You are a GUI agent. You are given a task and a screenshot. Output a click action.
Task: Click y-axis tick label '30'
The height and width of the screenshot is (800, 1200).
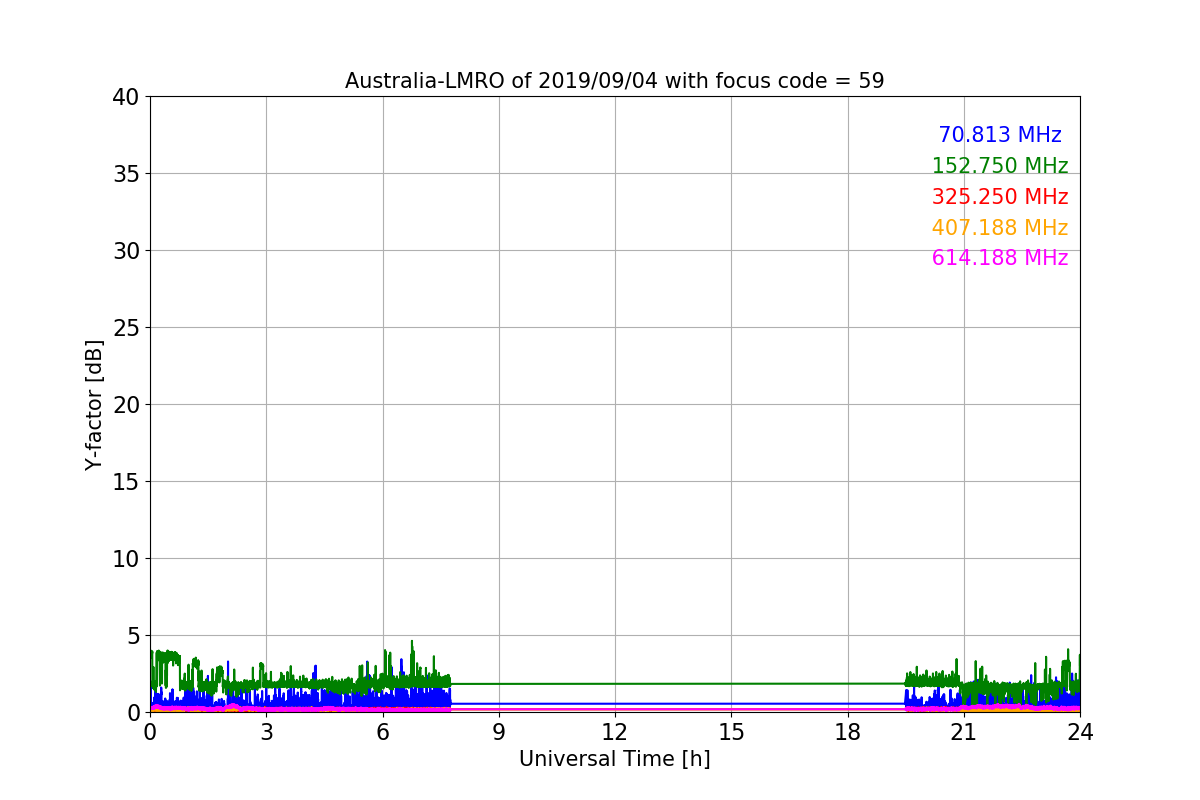pyautogui.click(x=126, y=251)
